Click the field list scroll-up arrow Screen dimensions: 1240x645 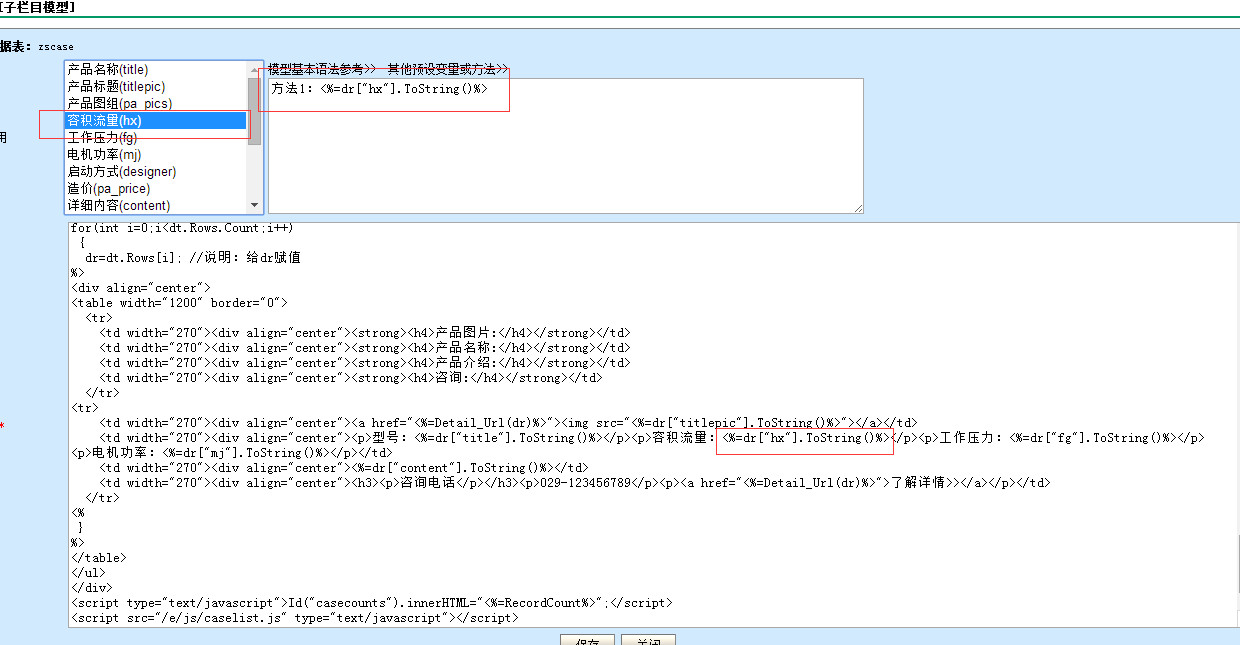click(x=255, y=69)
